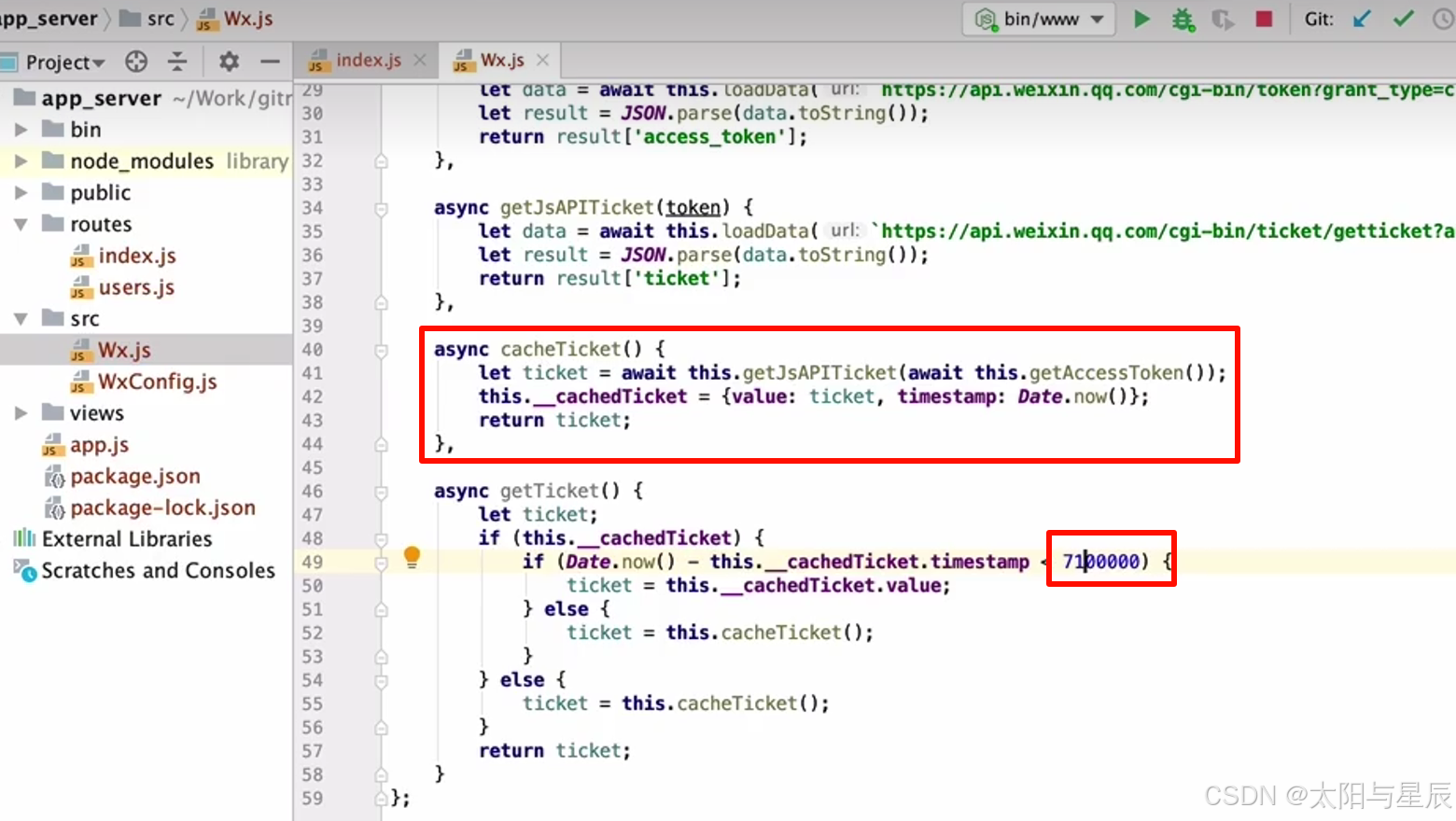Run with coverage icon in toolbar
This screenshot has height=821, width=1456.
(1223, 19)
